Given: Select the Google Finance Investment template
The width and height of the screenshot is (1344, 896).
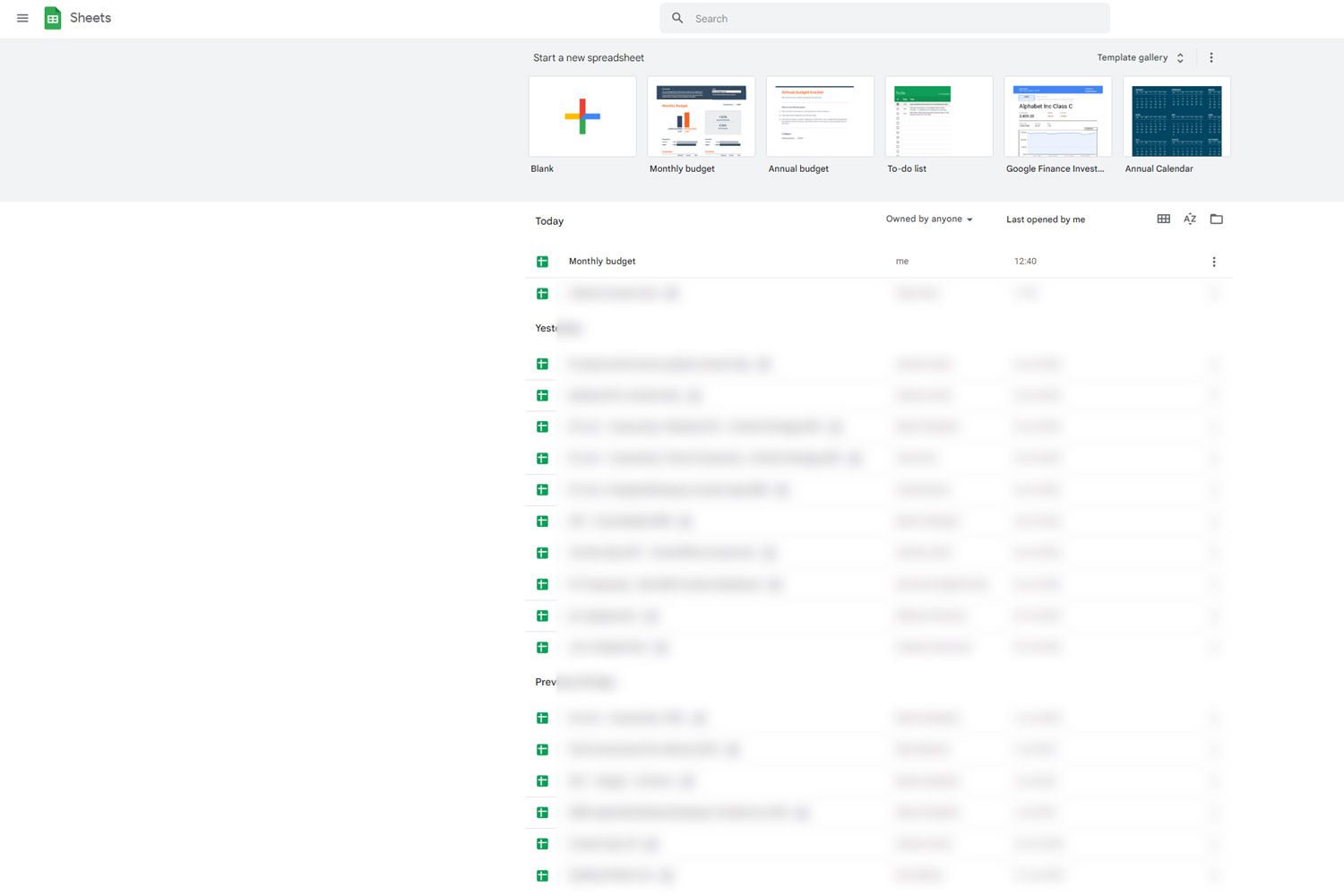Looking at the screenshot, I should pyautogui.click(x=1057, y=116).
